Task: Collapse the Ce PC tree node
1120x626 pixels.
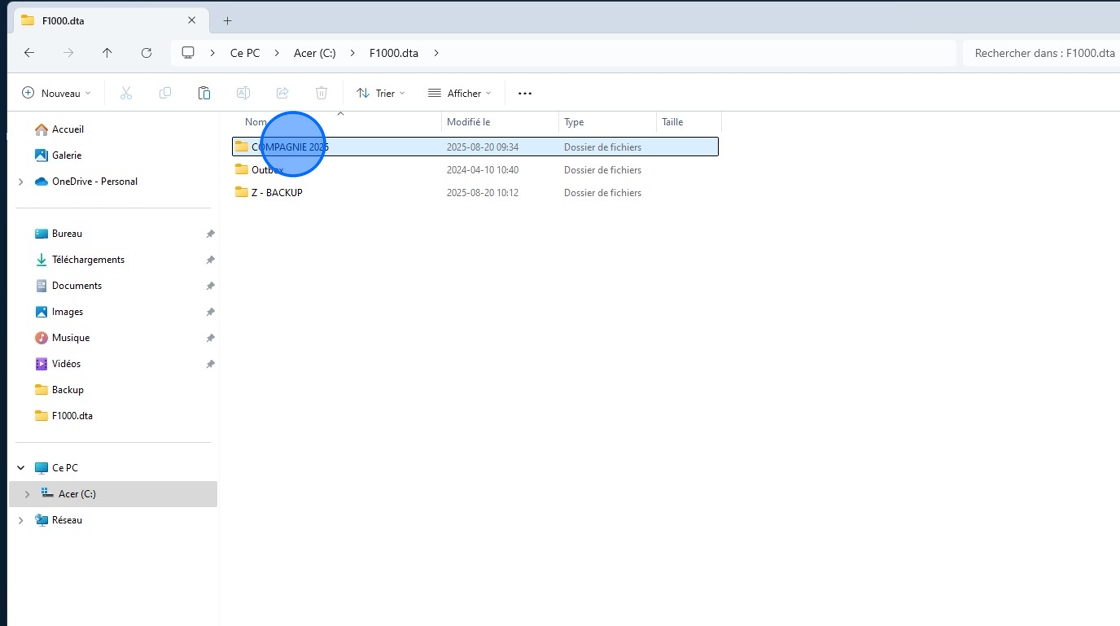Action: [x=21, y=468]
